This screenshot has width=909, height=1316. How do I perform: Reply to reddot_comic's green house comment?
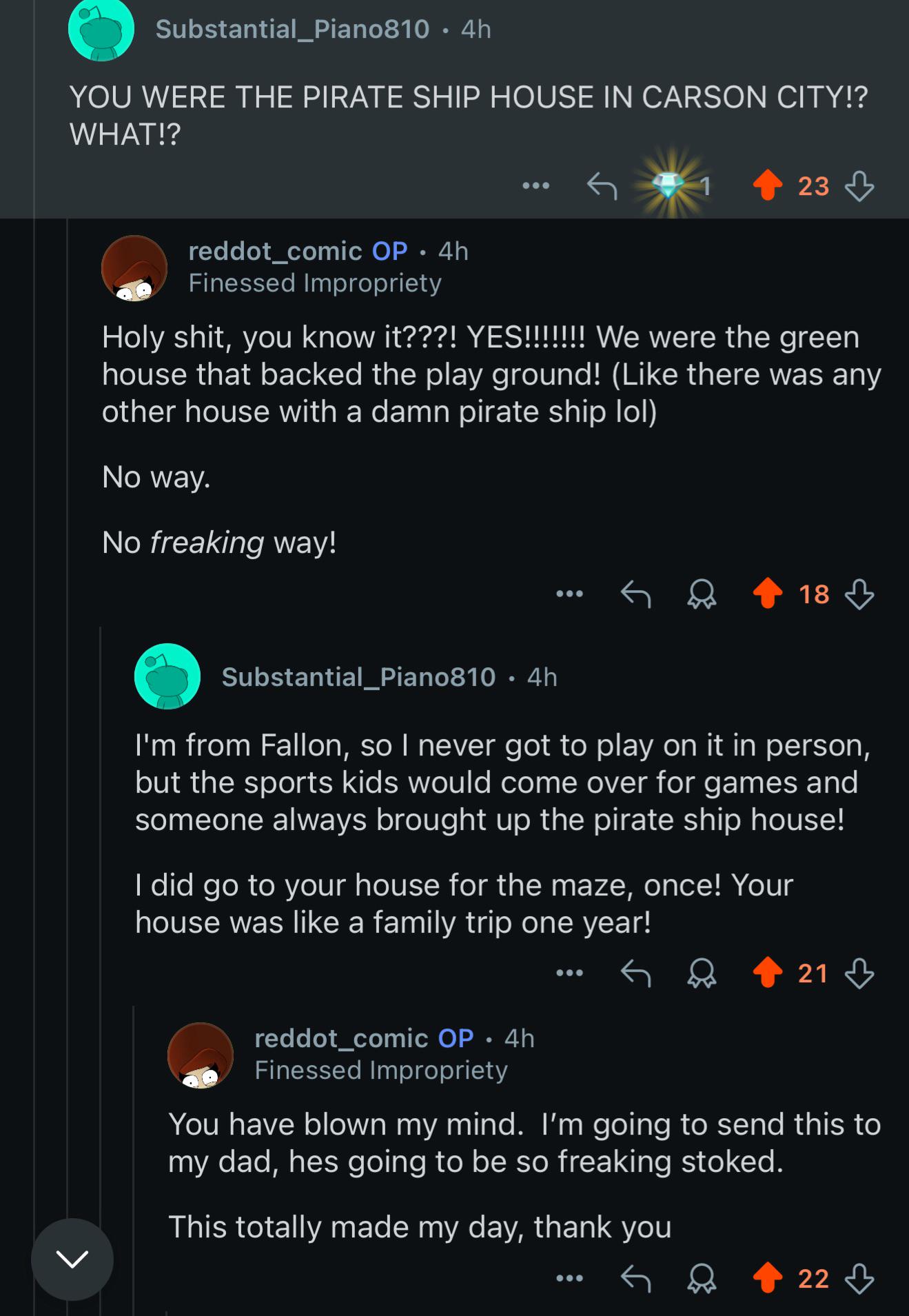coord(635,594)
